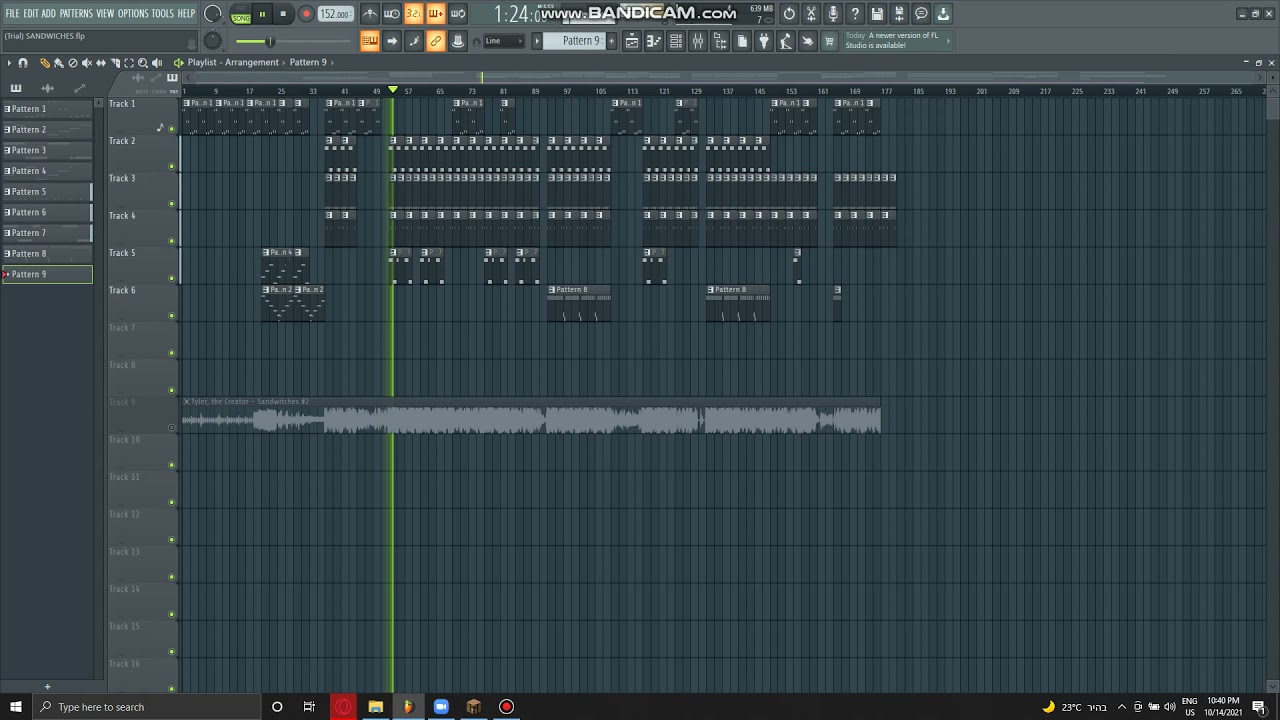Open the plugin picker plug icon
The width and height of the screenshot is (1280, 720).
point(764,41)
